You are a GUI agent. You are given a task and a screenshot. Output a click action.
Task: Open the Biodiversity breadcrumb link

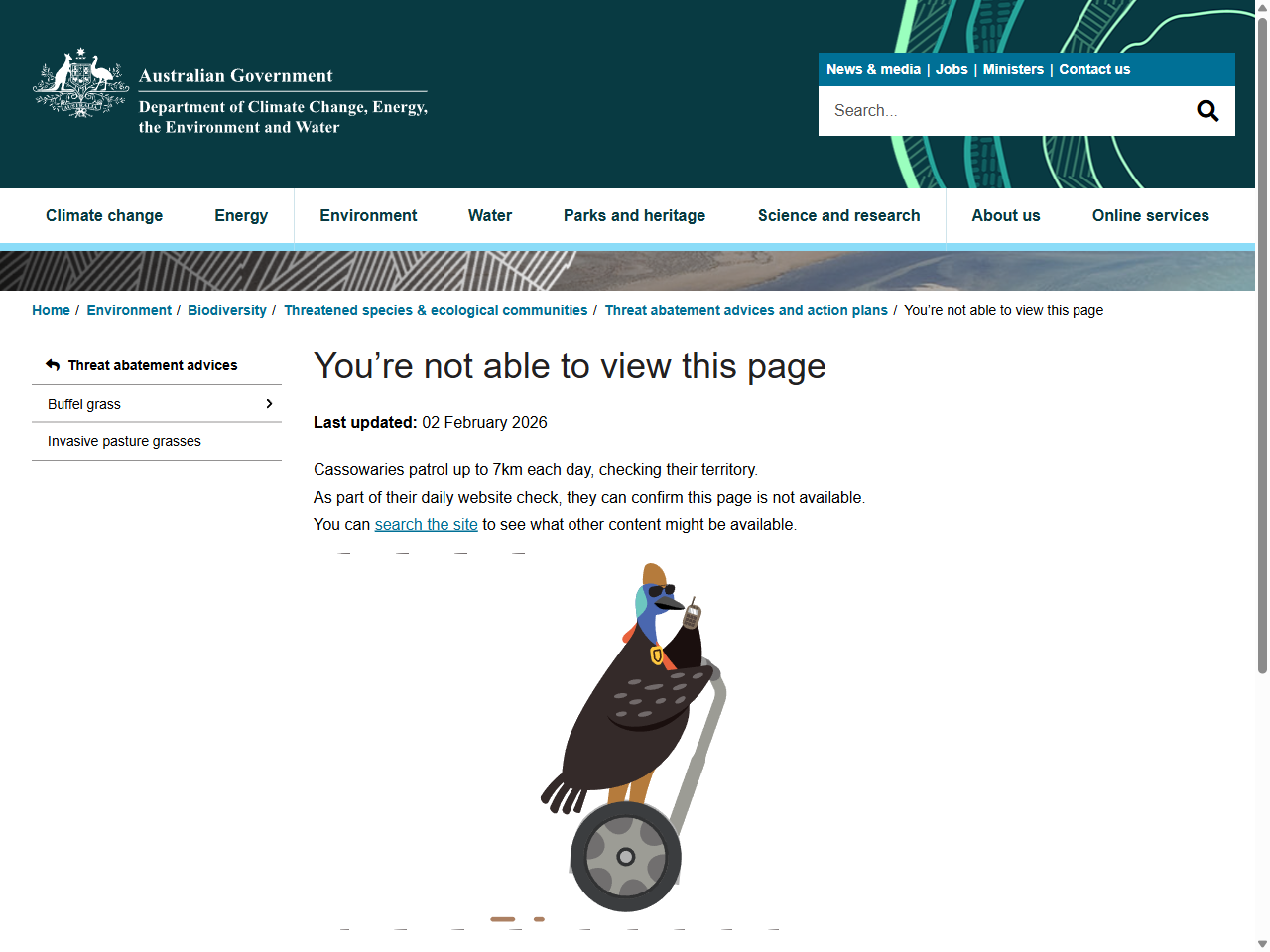(x=227, y=310)
